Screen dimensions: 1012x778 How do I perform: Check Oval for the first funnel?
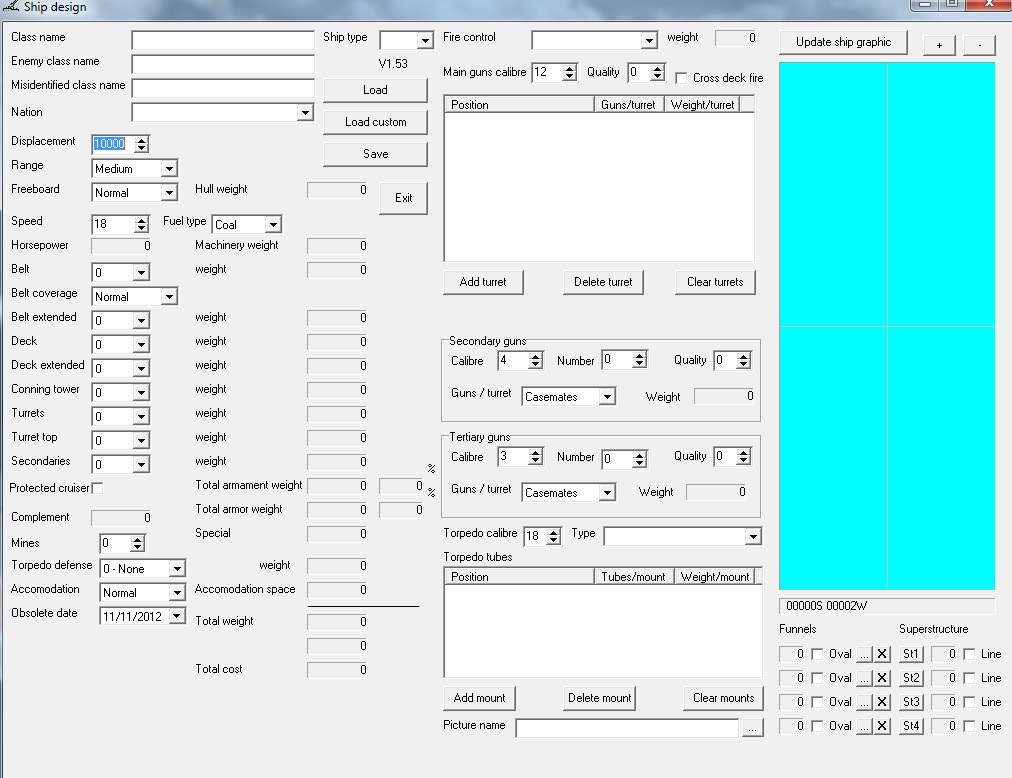817,654
